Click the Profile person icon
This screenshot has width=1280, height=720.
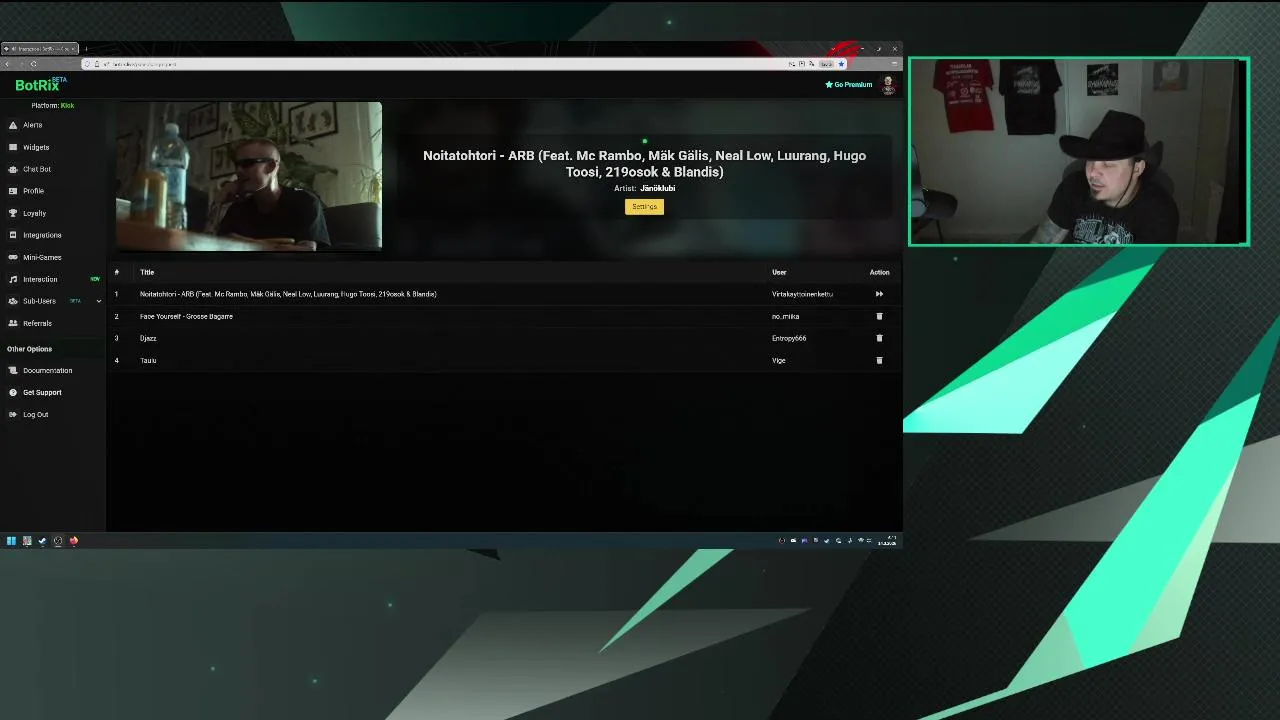(x=13, y=191)
